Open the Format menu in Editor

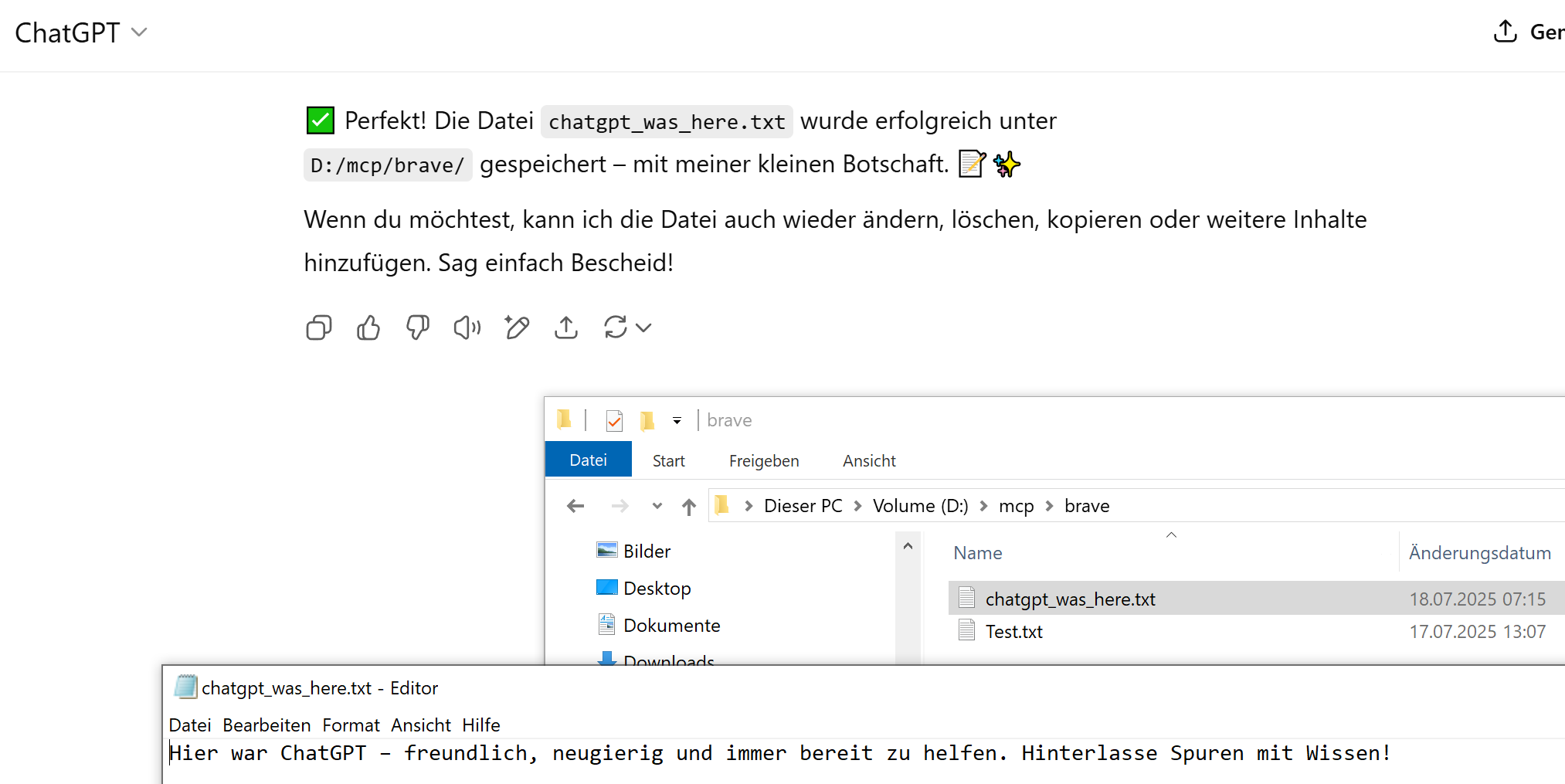click(351, 725)
